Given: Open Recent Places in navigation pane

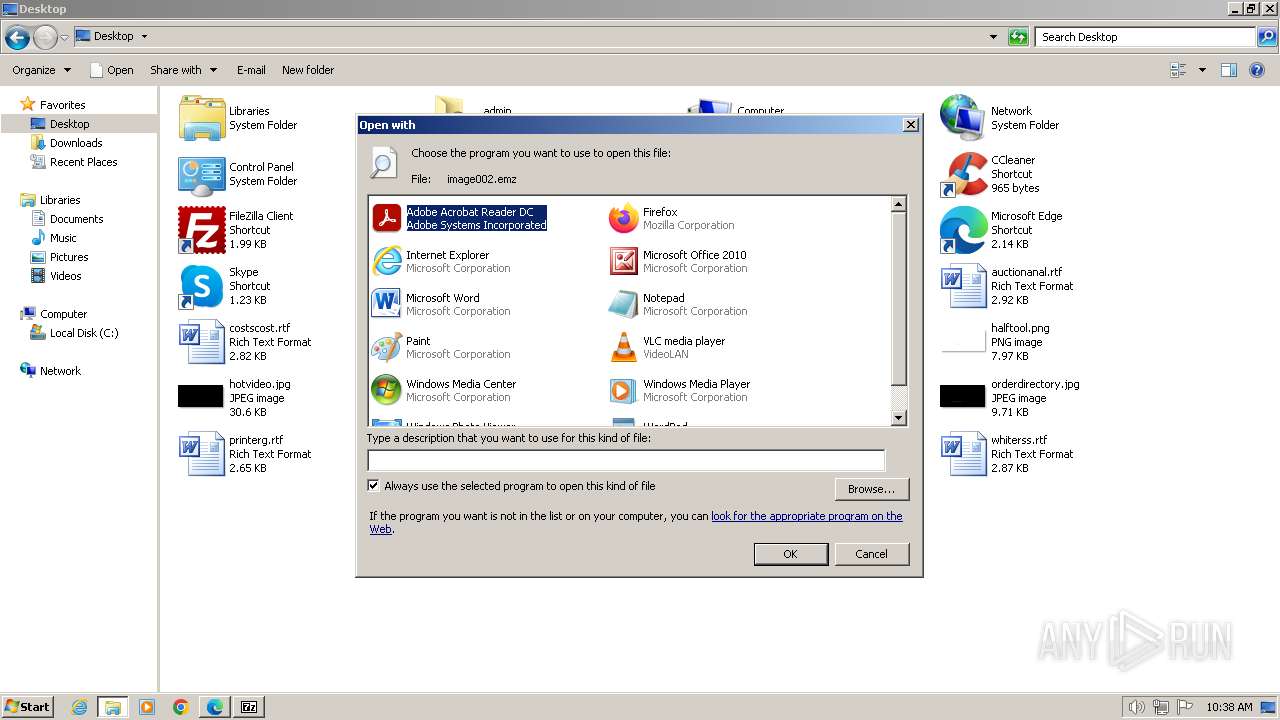Looking at the screenshot, I should (x=83, y=162).
